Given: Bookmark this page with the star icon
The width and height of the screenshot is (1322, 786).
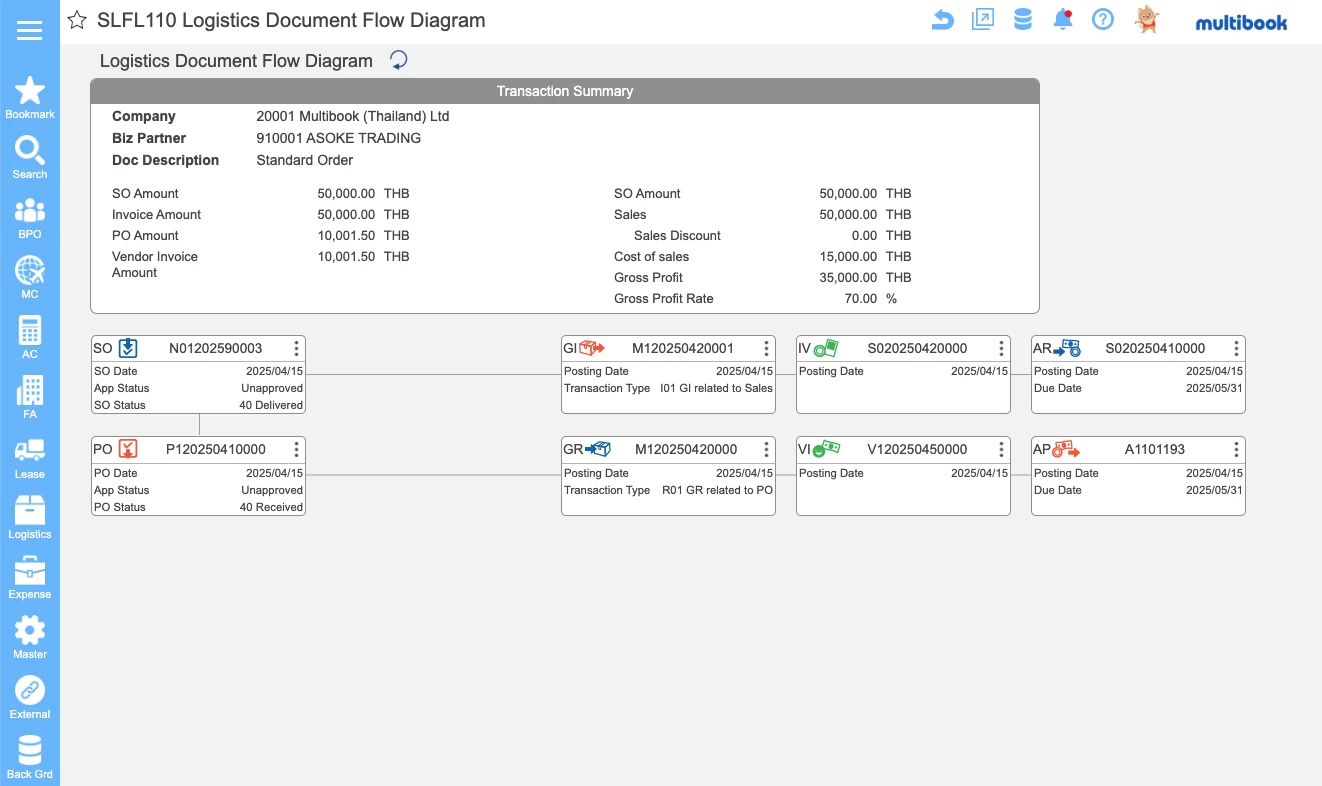Looking at the screenshot, I should click(77, 21).
